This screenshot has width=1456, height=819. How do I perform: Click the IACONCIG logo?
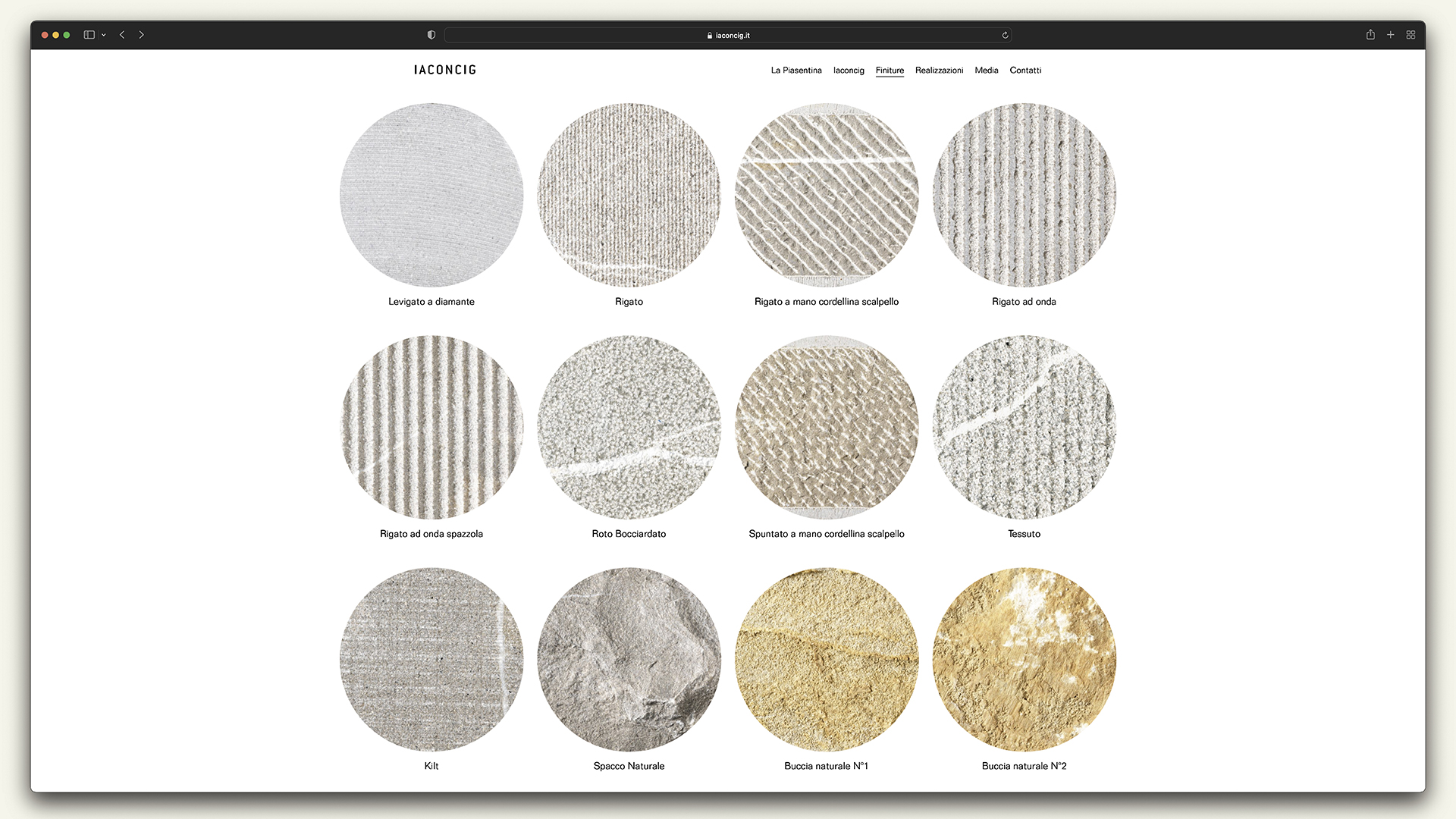tap(445, 70)
